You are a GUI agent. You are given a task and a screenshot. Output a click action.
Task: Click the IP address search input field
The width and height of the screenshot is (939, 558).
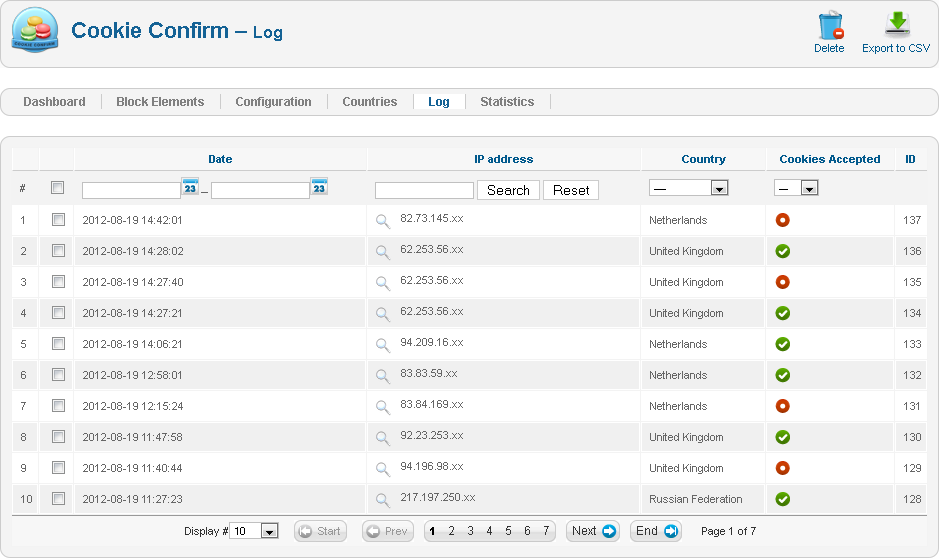tap(424, 190)
